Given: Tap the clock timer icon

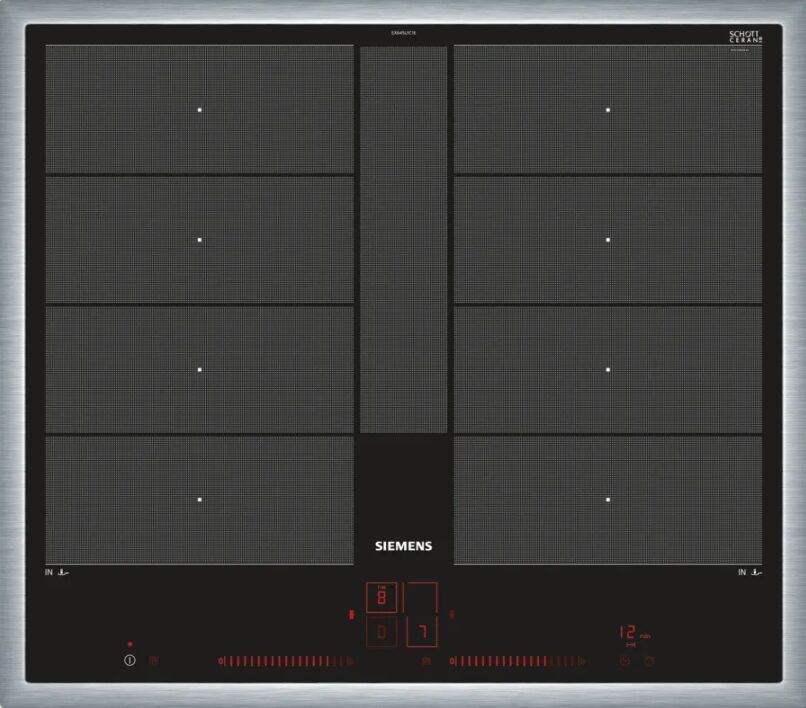Looking at the screenshot, I should pos(625,661).
